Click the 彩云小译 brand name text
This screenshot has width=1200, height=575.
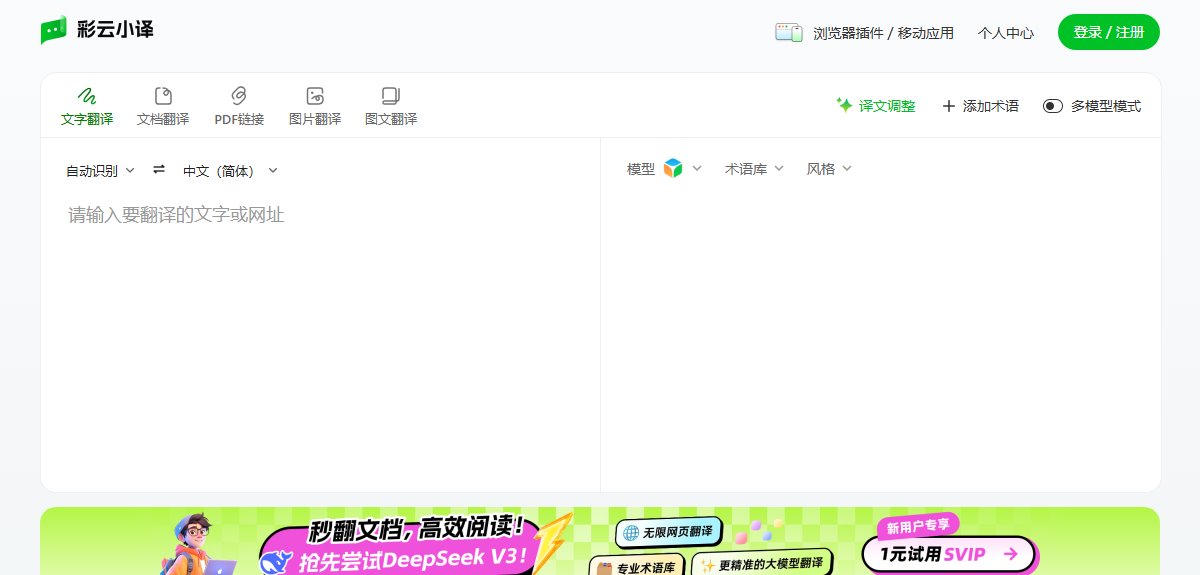(115, 31)
